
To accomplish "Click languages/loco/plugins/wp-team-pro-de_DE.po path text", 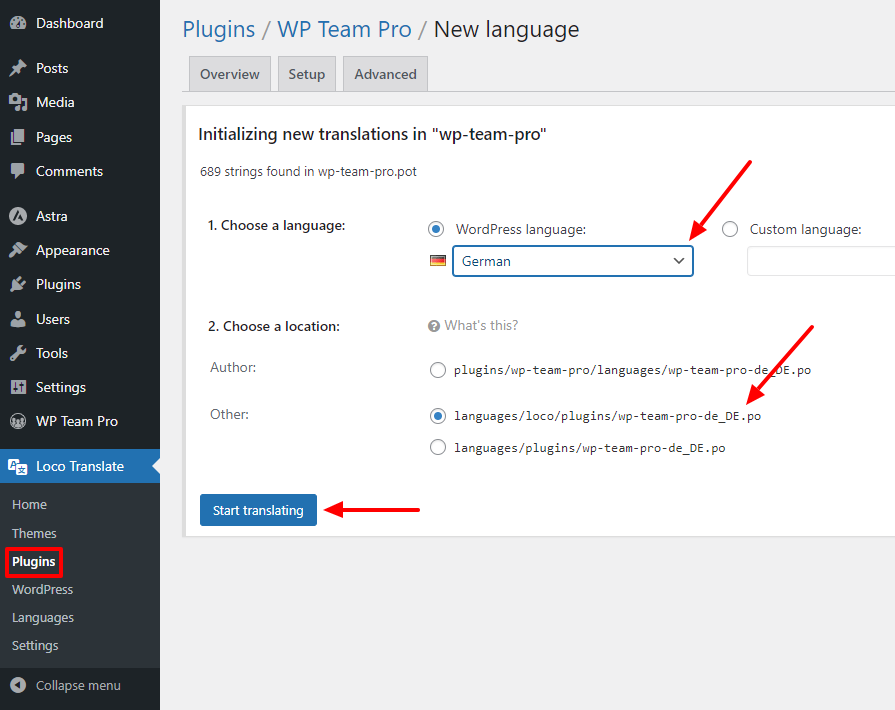I will [x=607, y=416].
